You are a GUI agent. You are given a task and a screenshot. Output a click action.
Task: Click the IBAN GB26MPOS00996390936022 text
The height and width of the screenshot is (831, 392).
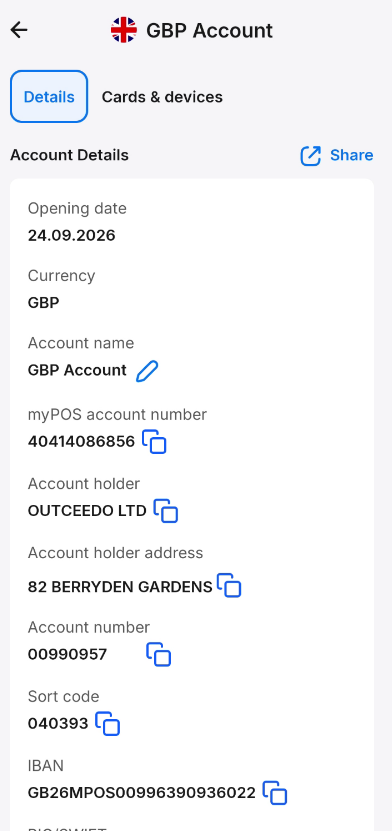point(141,793)
